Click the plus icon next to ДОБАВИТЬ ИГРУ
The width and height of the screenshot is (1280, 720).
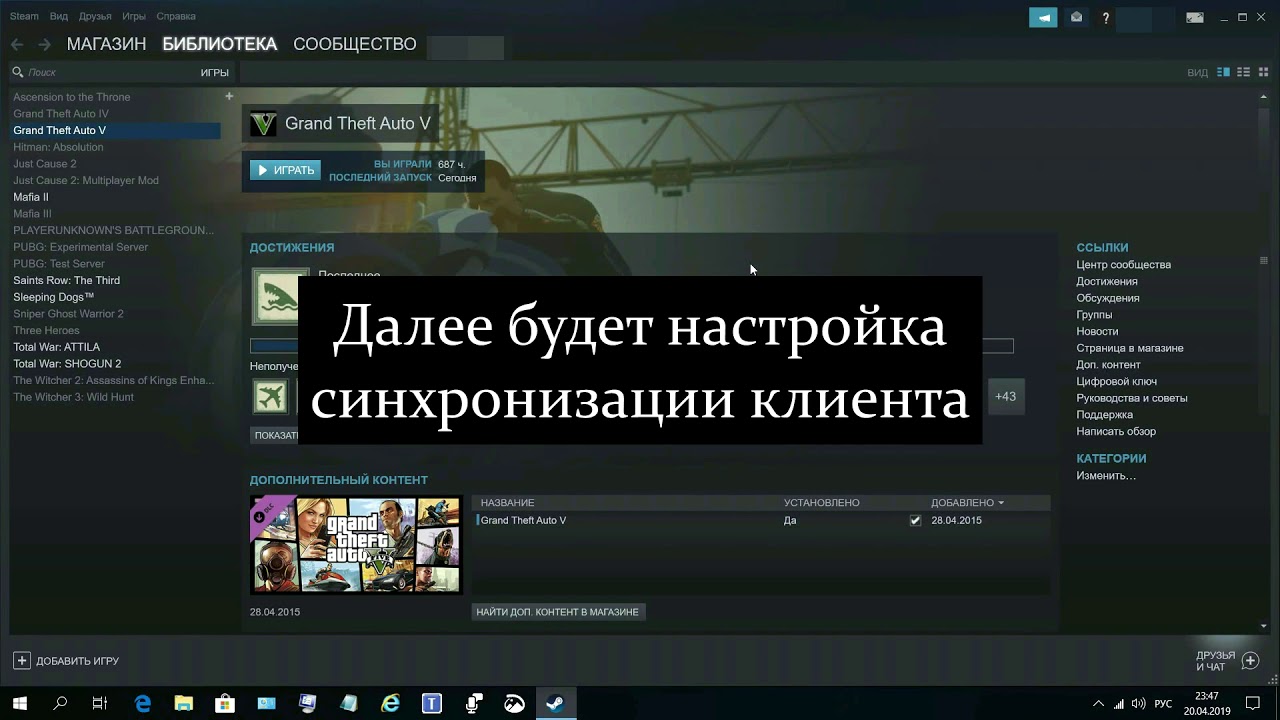click(x=21, y=660)
